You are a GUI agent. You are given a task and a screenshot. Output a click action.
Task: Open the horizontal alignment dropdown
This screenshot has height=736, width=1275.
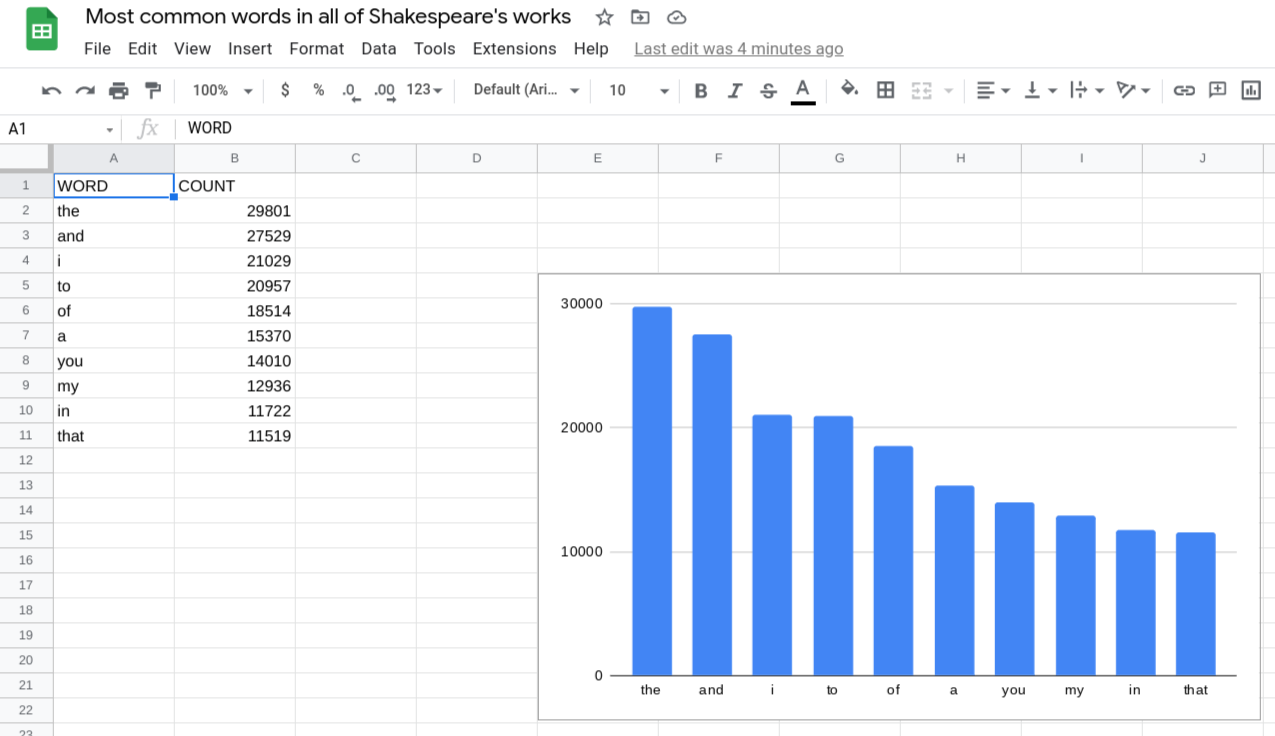pyautogui.click(x=993, y=90)
